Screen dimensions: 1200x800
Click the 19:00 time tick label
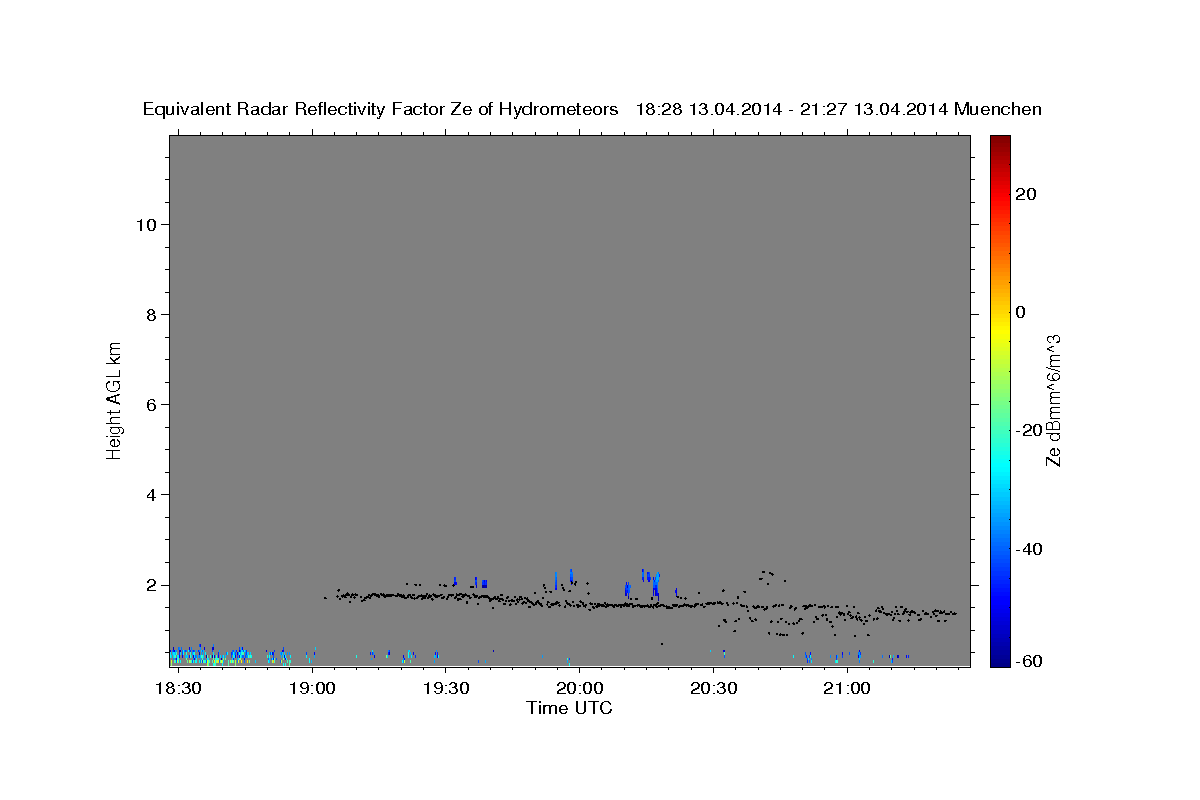pyautogui.click(x=313, y=689)
